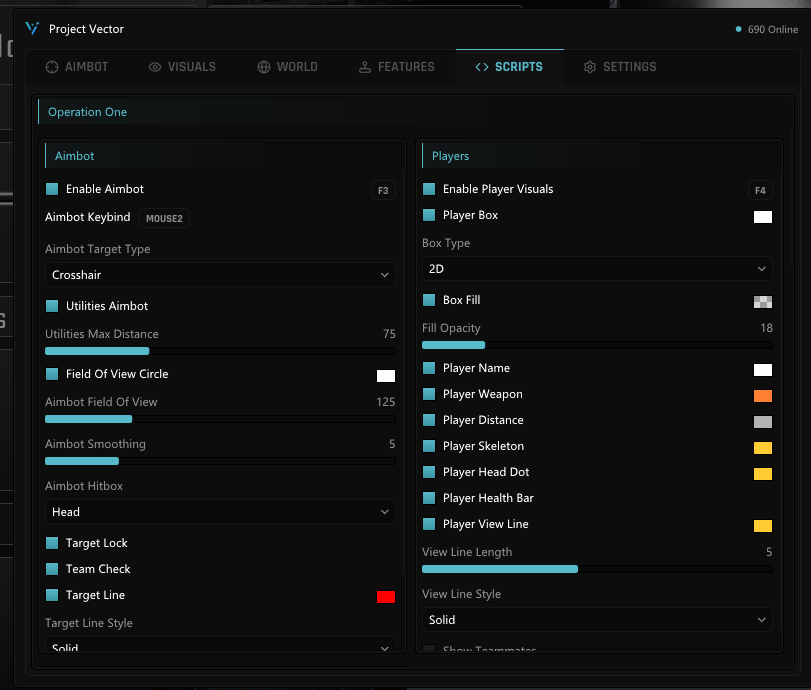Click the 'Aimbot' panel header text
Screen dimensions: 811x690
pos(74,156)
